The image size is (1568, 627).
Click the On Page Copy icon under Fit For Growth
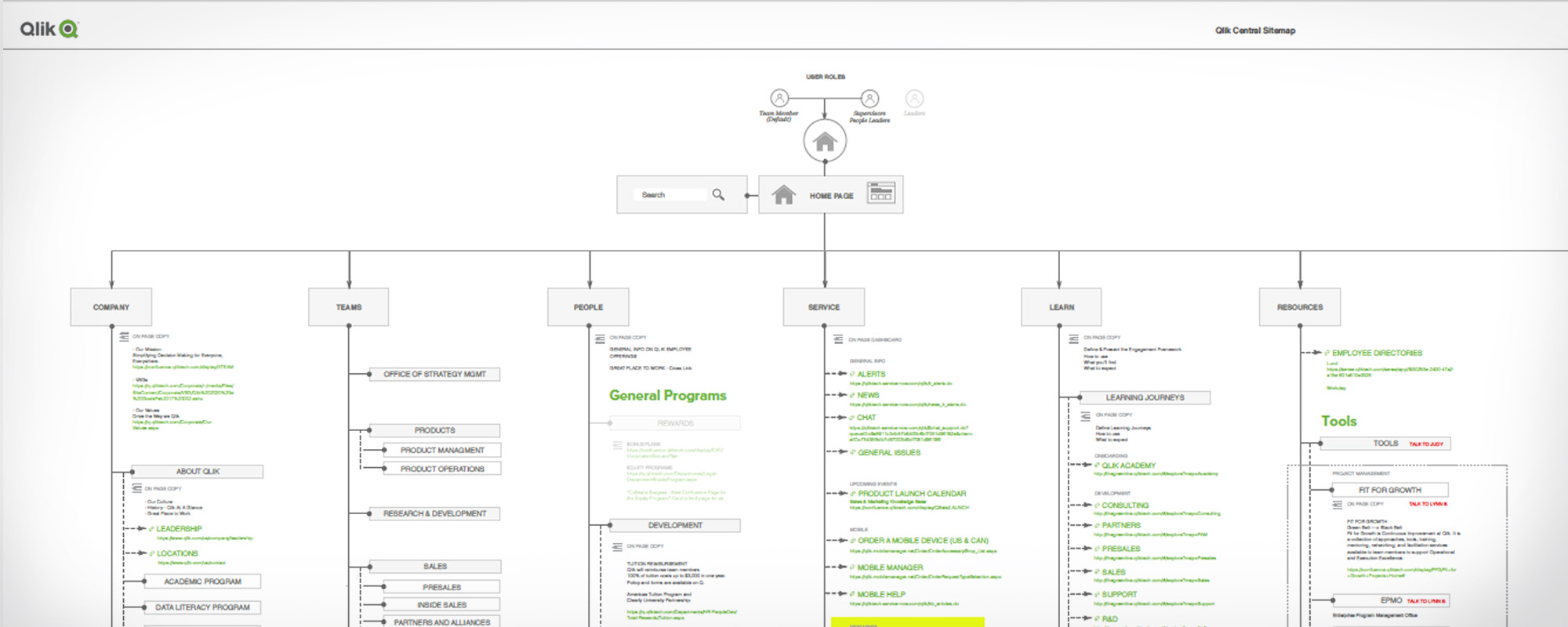tap(1337, 504)
